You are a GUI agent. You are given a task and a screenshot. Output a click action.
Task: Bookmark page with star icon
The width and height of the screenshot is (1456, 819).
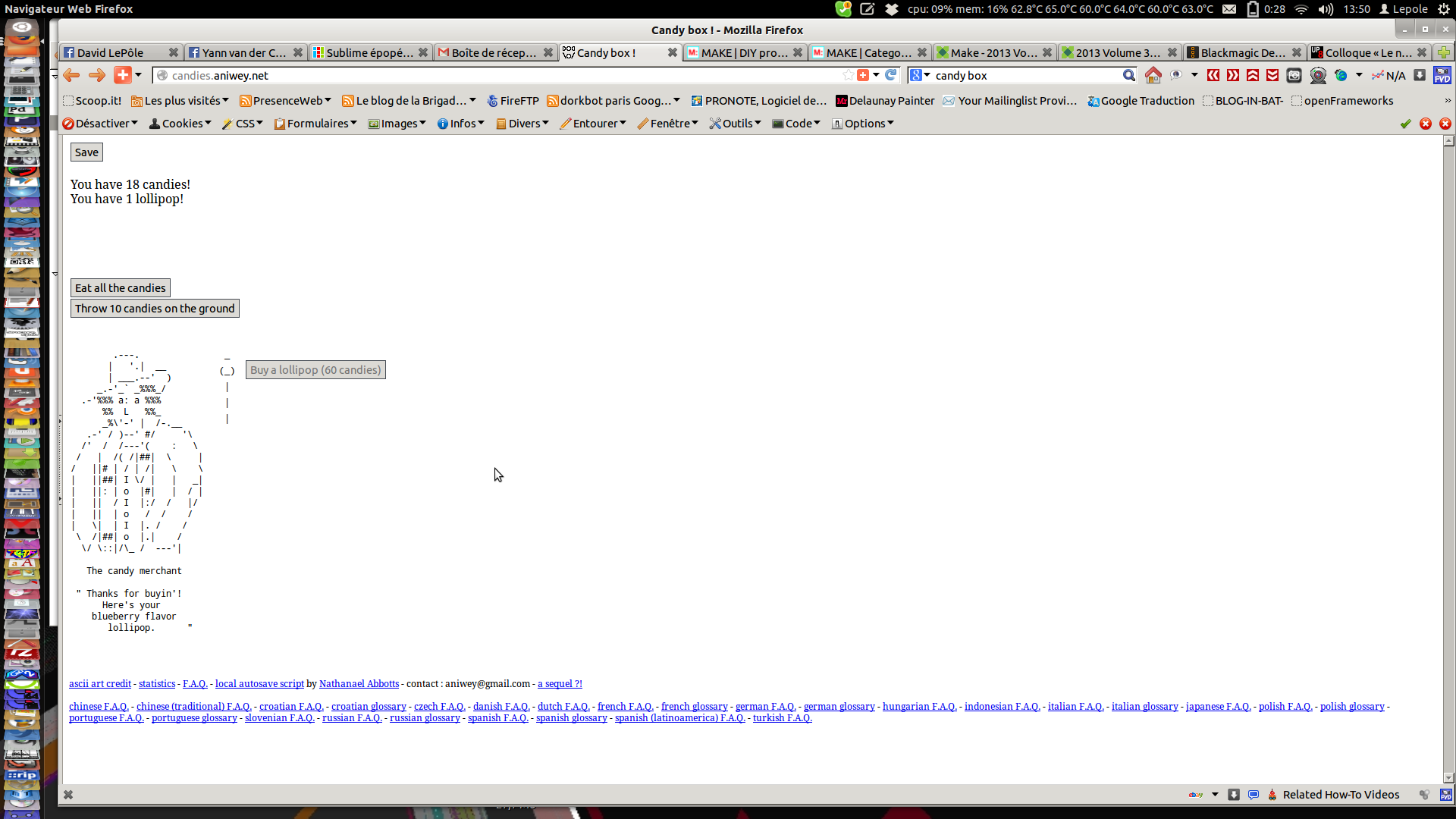(847, 75)
